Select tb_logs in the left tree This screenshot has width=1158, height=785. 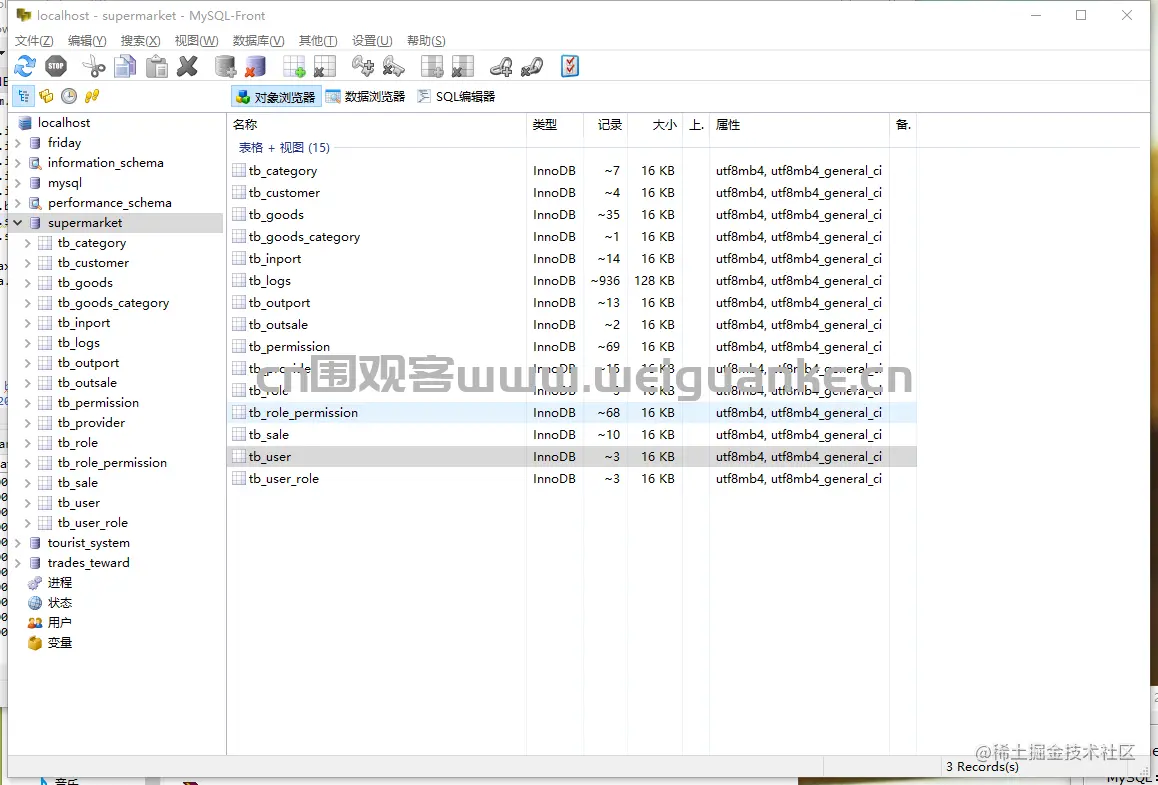coord(78,343)
